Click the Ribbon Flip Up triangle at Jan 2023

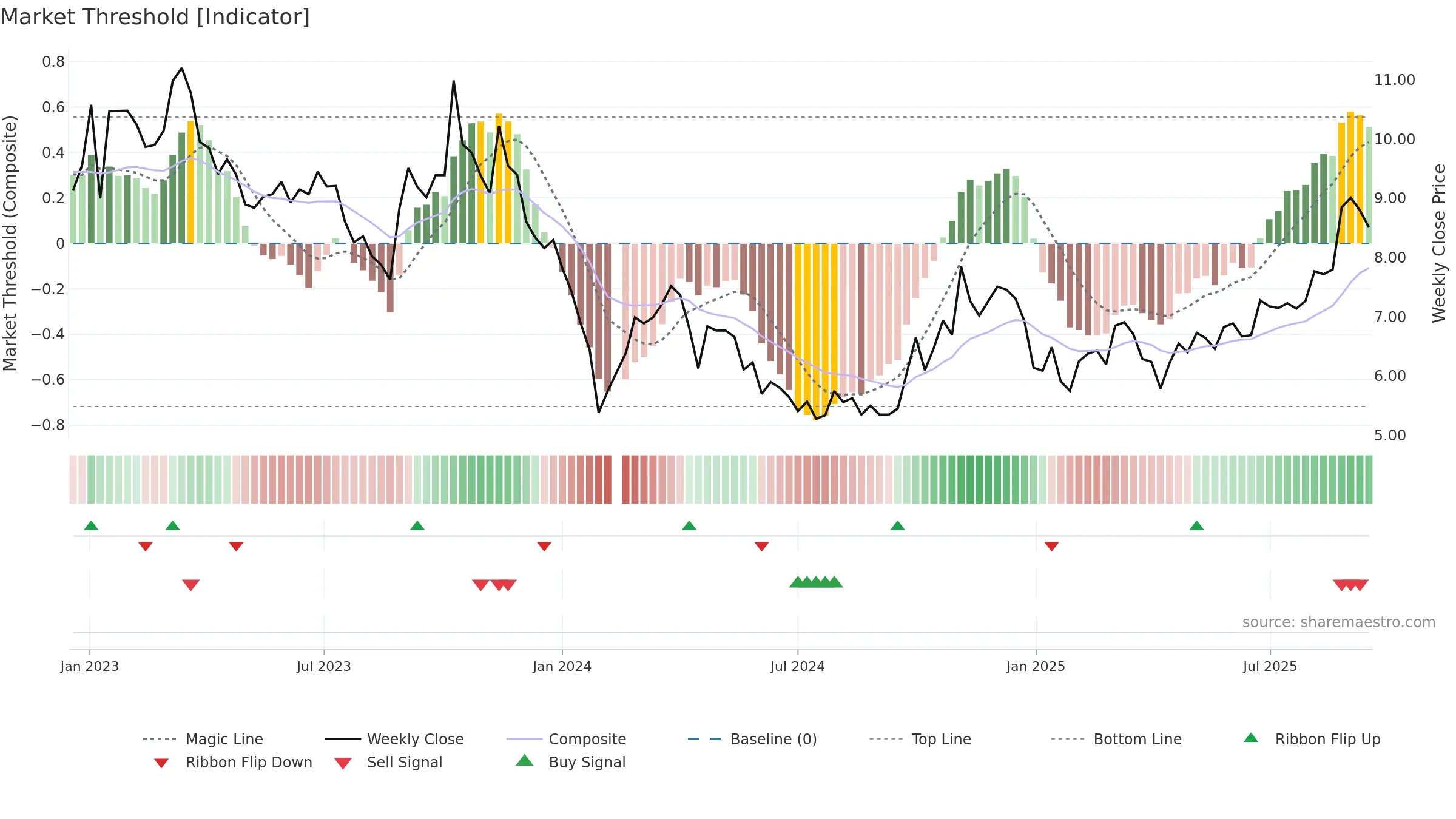tap(91, 525)
